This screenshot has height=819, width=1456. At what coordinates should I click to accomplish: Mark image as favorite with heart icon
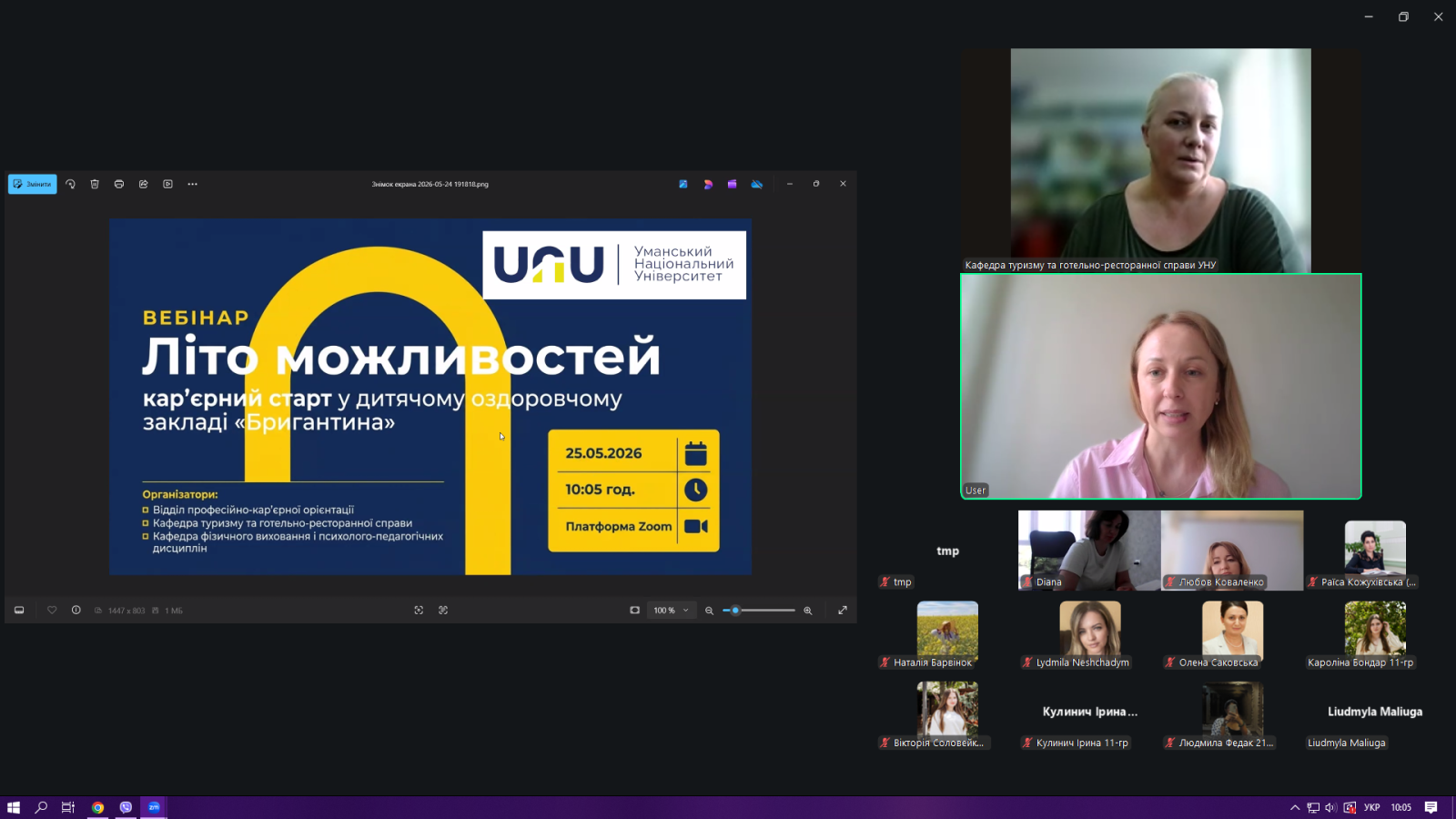[52, 611]
